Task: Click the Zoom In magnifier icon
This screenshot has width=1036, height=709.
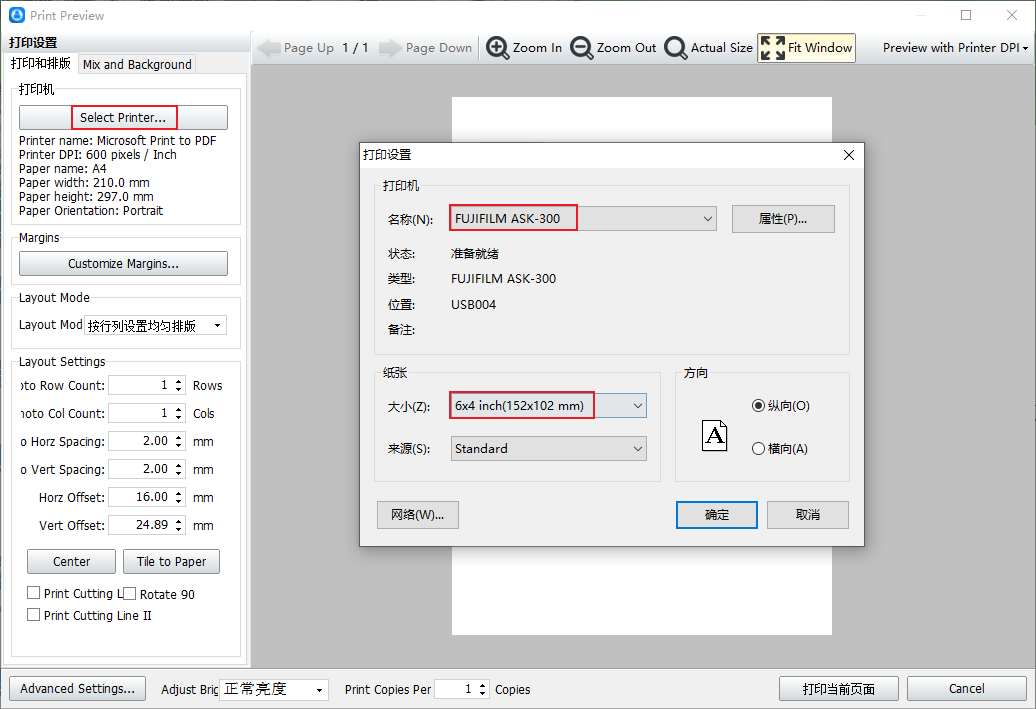Action: [x=498, y=48]
